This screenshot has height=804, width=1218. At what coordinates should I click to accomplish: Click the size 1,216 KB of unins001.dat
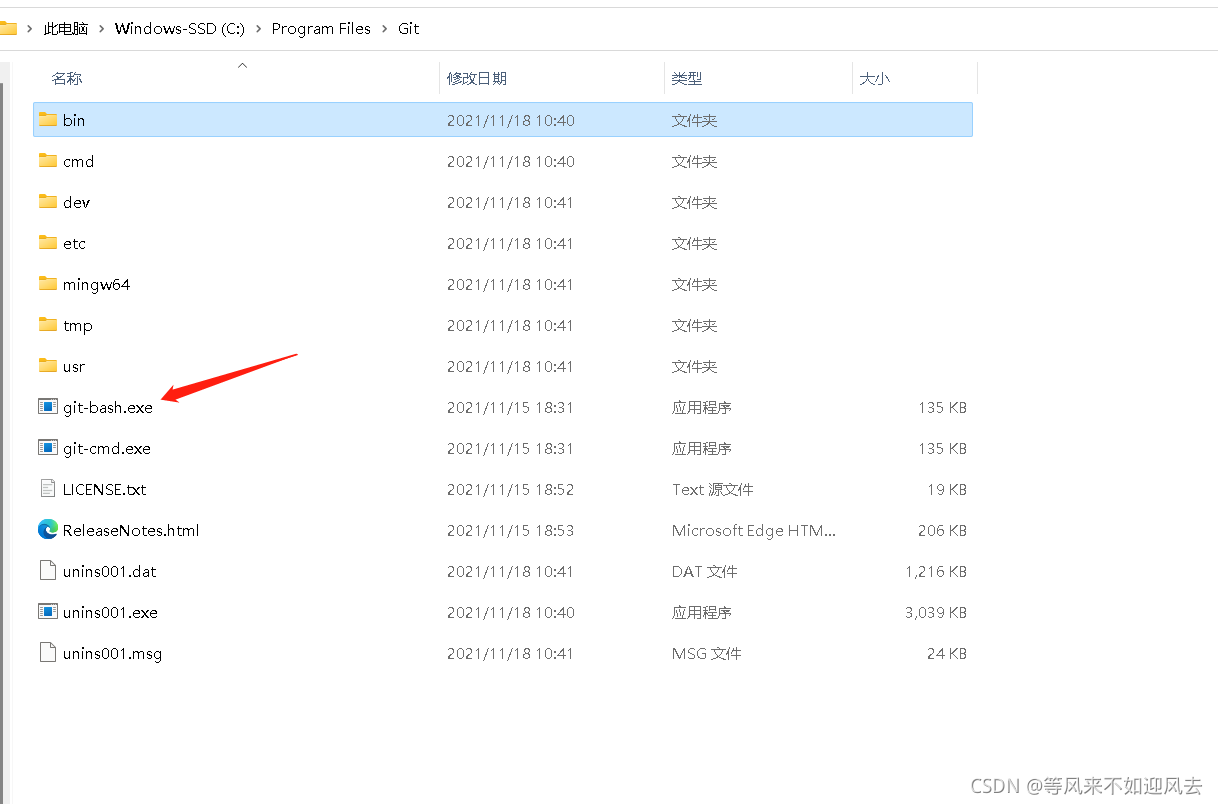coord(936,571)
